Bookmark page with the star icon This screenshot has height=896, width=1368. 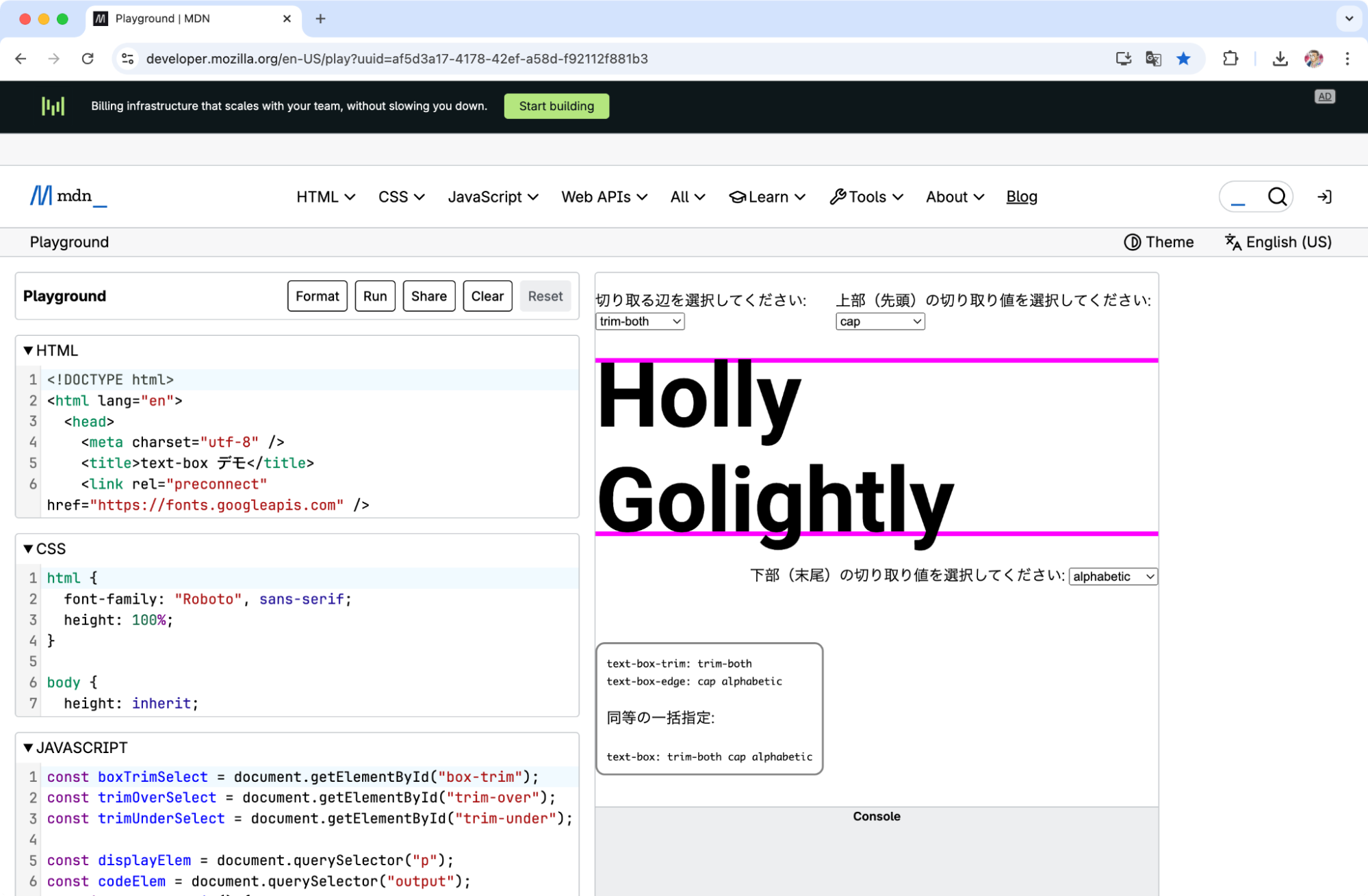pyautogui.click(x=1183, y=59)
